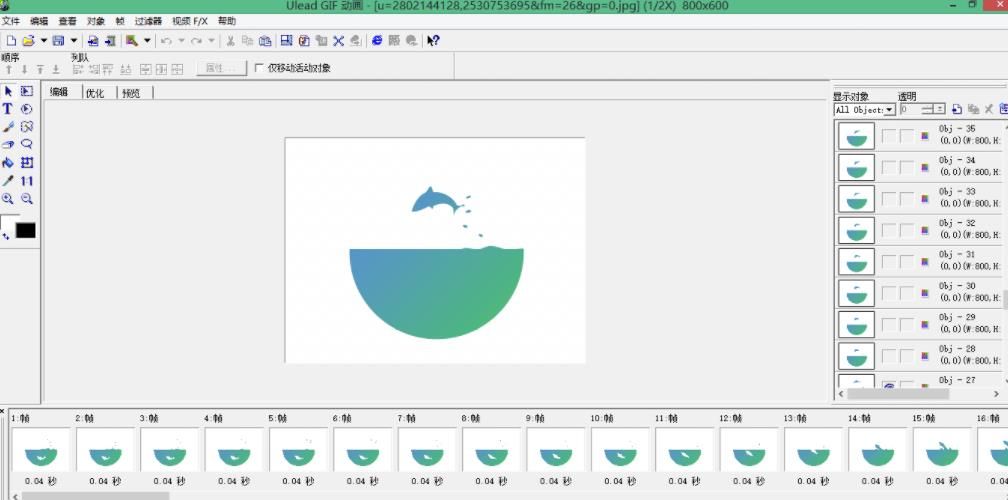This screenshot has height=500, width=1008.
Task: Expand the redo history dropdown arrow
Action: tap(212, 40)
